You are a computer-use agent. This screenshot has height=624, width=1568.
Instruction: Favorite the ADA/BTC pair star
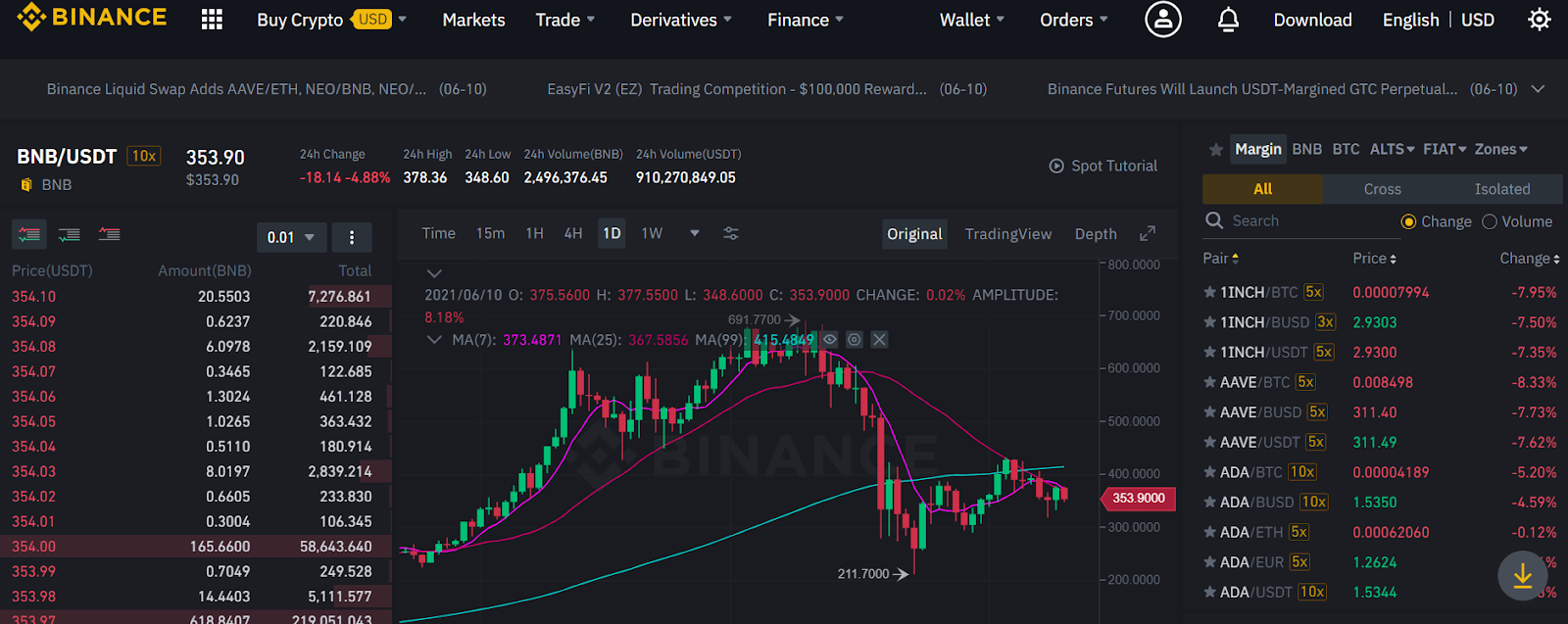pyautogui.click(x=1210, y=472)
